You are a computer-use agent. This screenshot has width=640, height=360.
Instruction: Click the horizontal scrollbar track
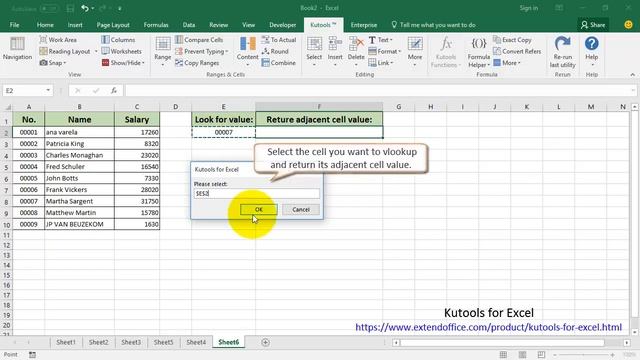click(x=511, y=342)
